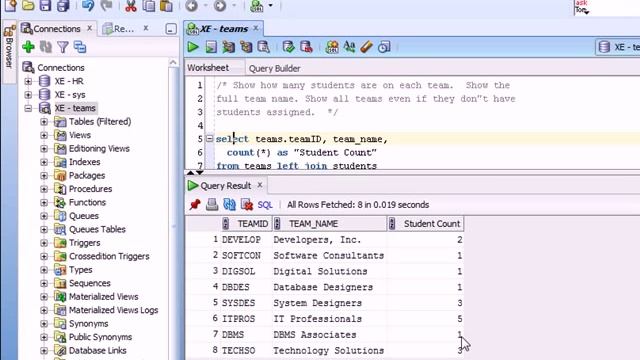The width and height of the screenshot is (640, 360).
Task: Click the Explain Plan icon
Action: coord(229,47)
